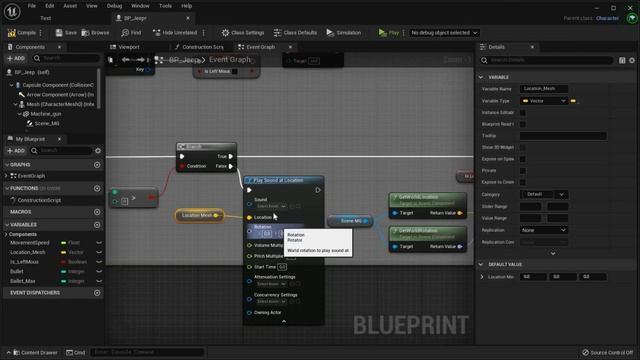Navigate forward in graph history arrow
This screenshot has height=360, width=640.
tap(140, 60)
